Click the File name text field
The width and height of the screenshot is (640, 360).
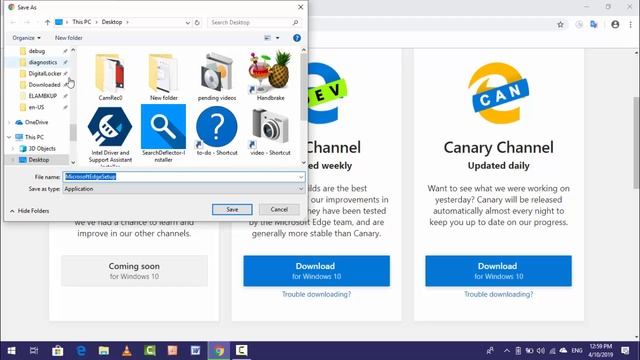181,177
